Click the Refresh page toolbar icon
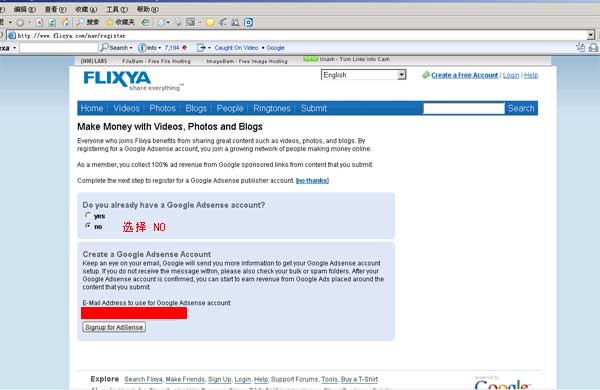 (52, 23)
